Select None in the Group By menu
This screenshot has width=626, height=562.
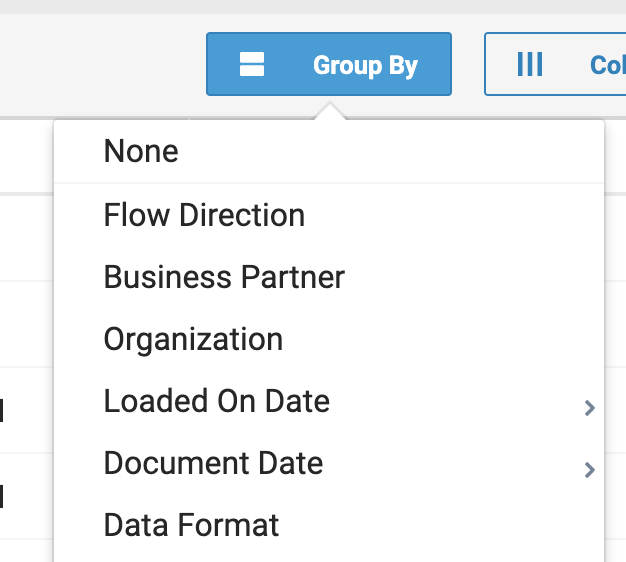(329, 152)
